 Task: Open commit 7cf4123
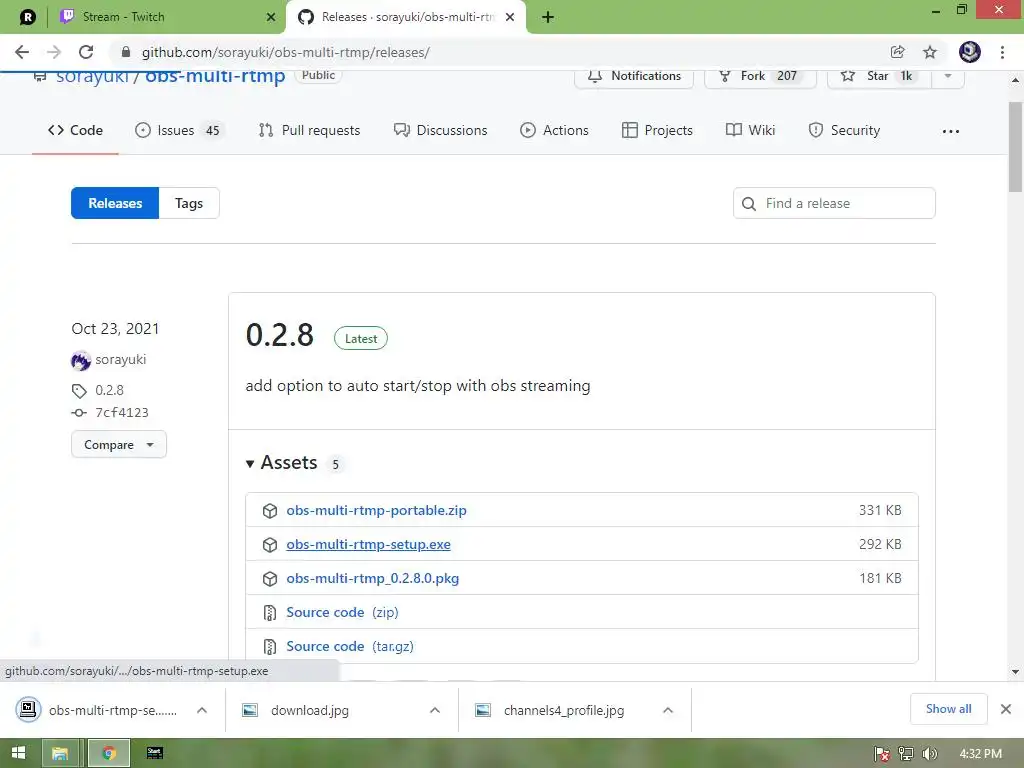pos(121,412)
